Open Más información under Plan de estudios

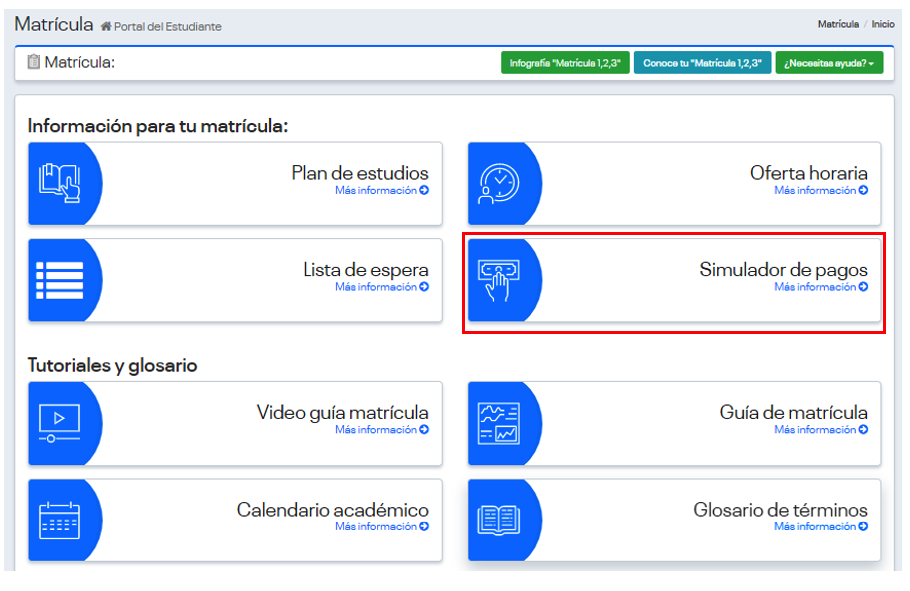click(x=381, y=191)
